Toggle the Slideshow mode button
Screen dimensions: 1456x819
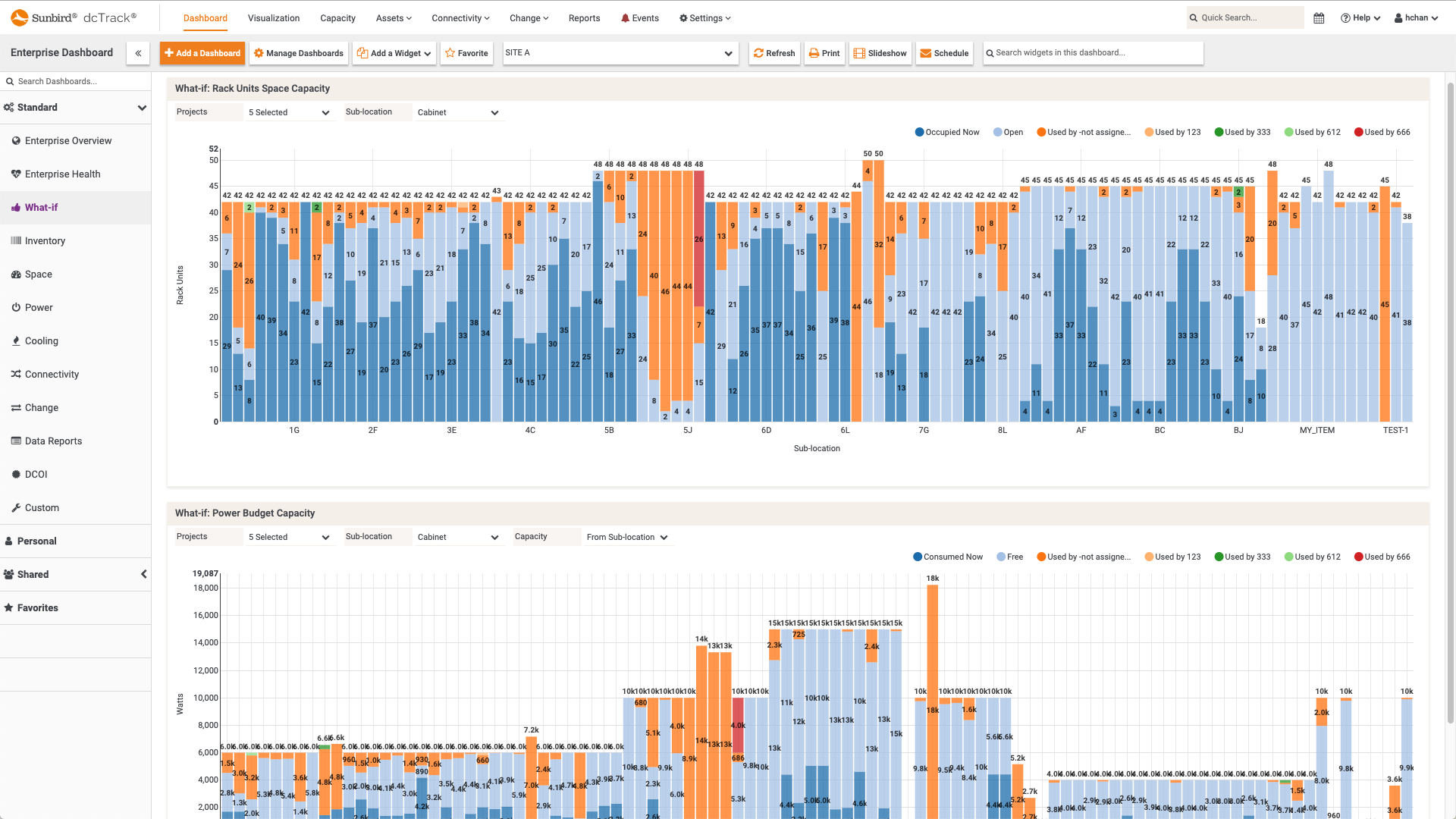[879, 52]
